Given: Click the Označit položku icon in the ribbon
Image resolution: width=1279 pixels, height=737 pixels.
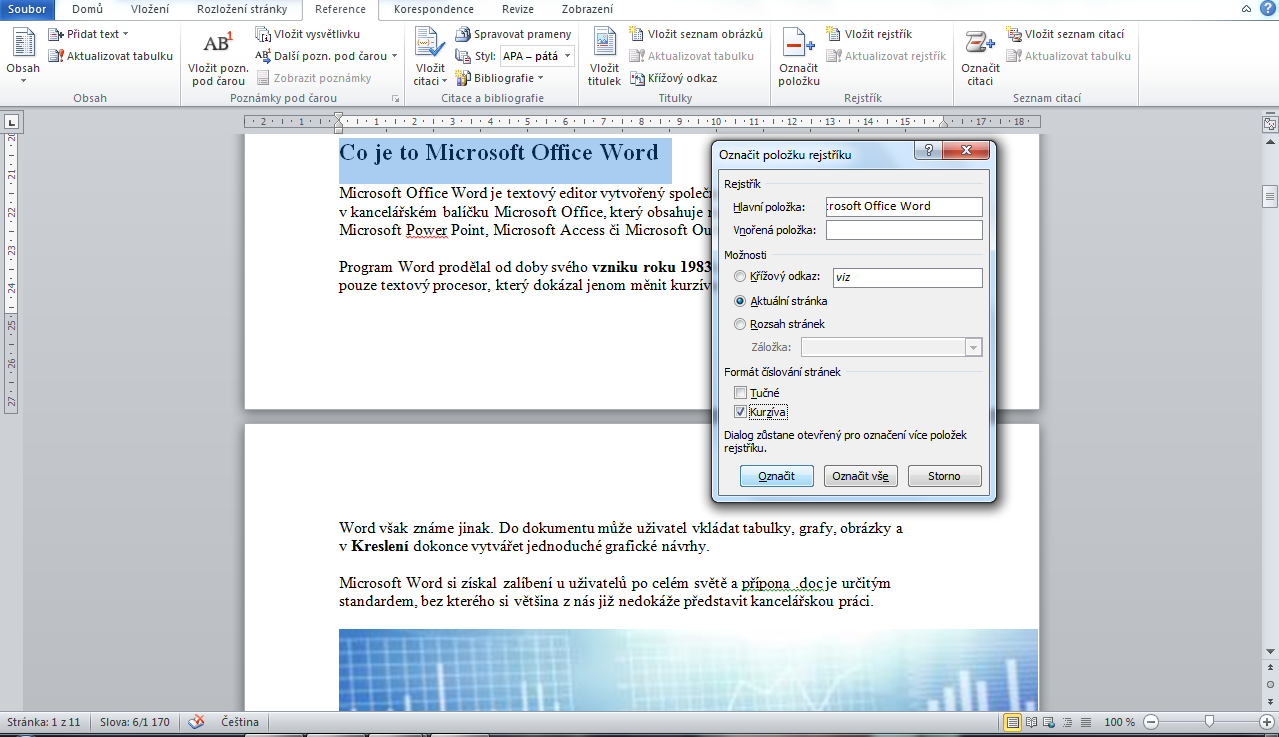Looking at the screenshot, I should tap(799, 43).
